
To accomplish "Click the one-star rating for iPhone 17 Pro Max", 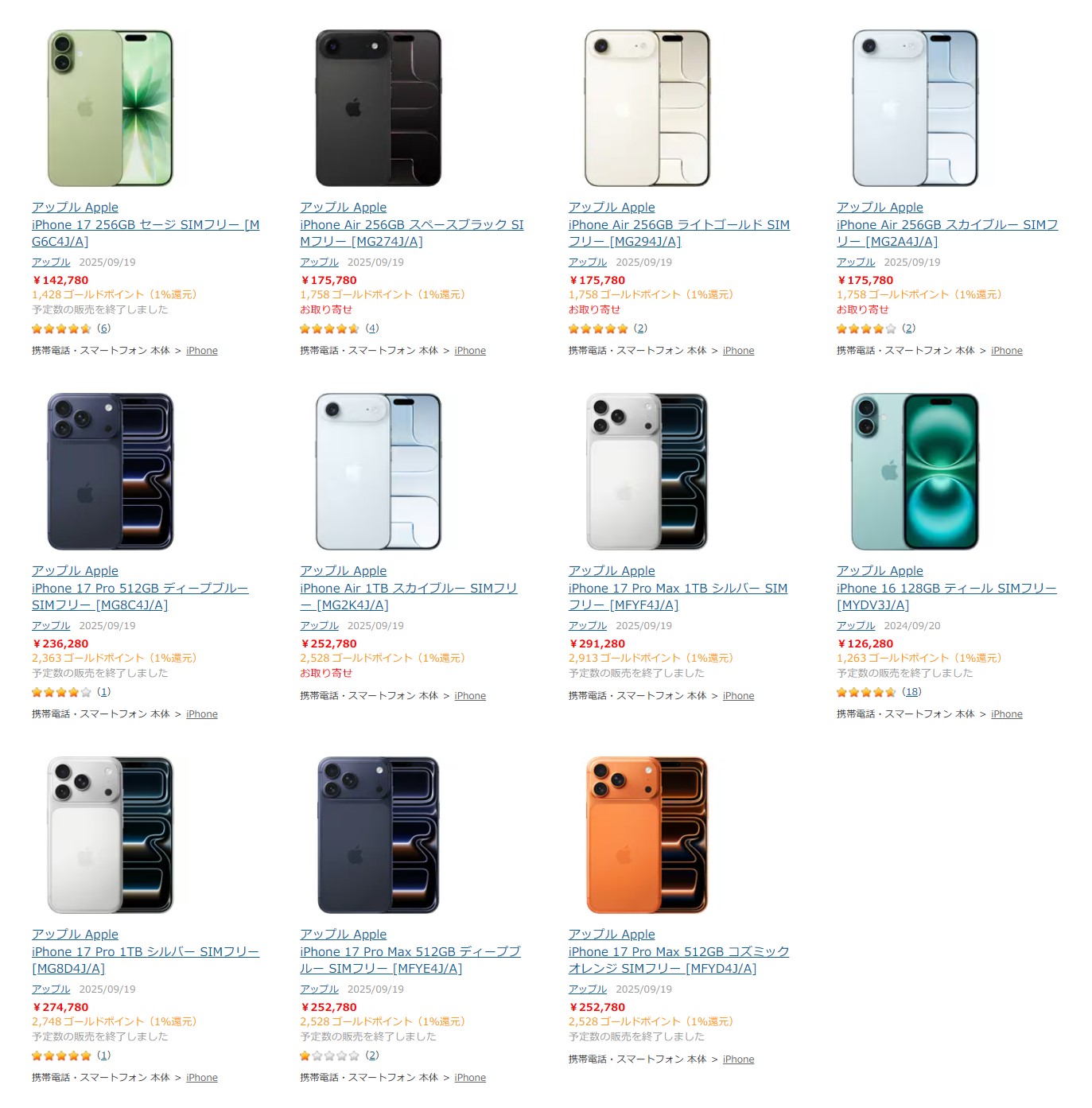I will point(329,1056).
